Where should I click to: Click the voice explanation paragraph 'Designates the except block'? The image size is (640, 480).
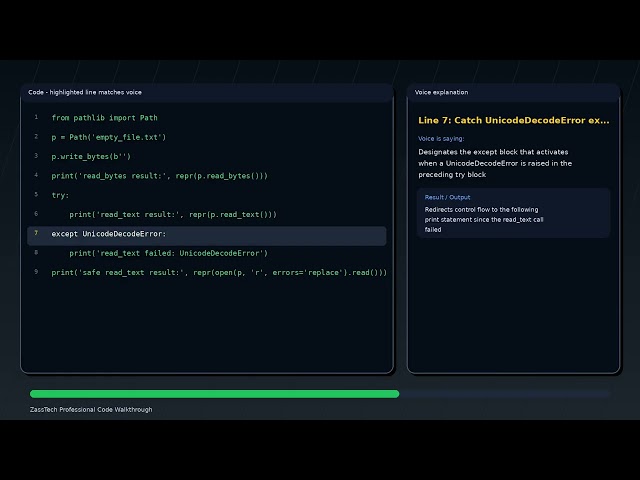(x=495, y=163)
